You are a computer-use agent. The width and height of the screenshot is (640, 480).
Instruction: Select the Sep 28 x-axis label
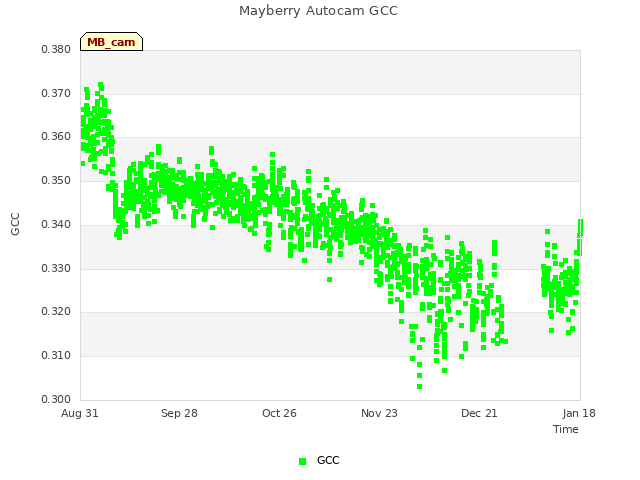tap(179, 413)
